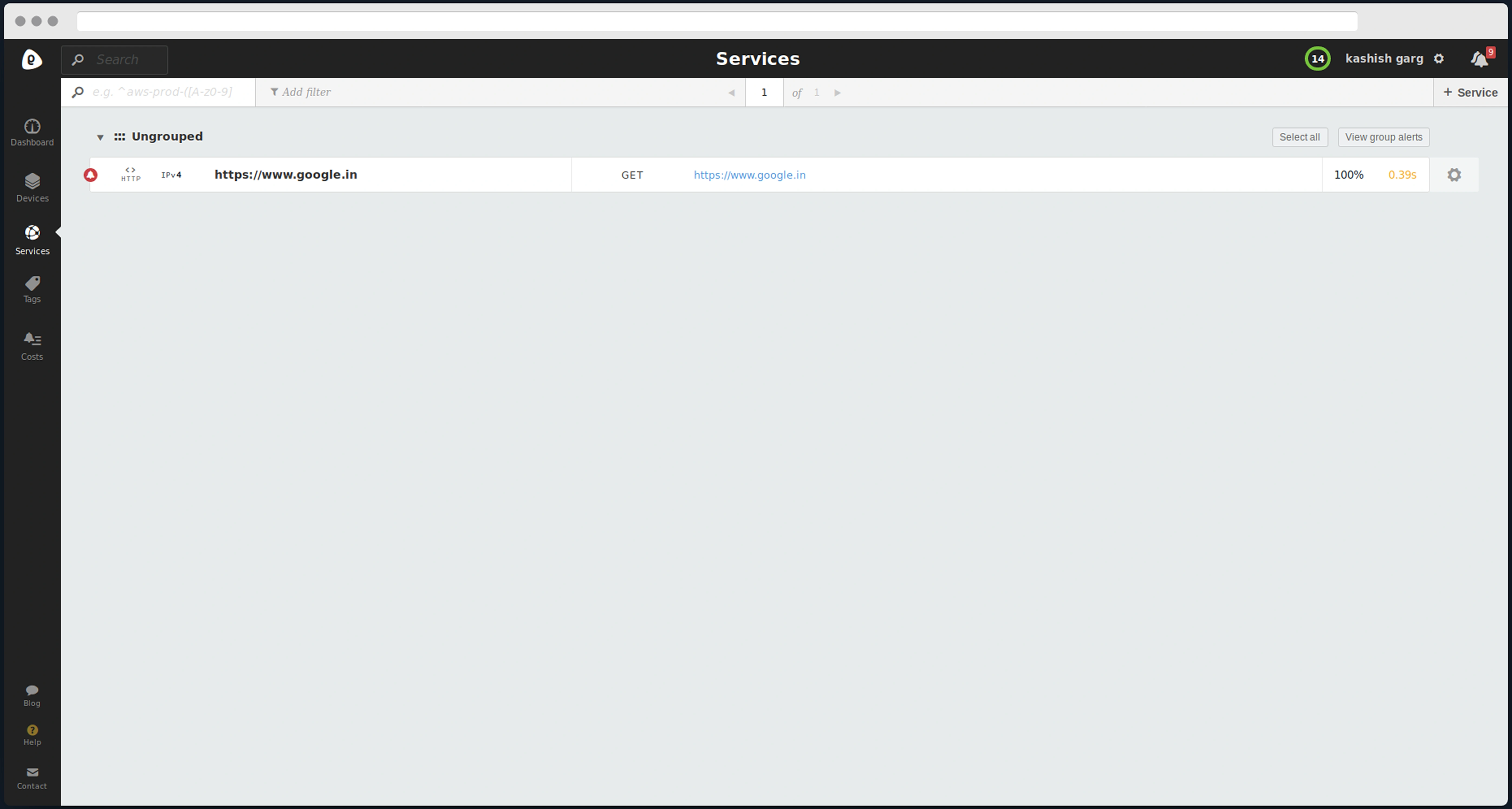Open the google.in service settings gear
The width and height of the screenshot is (1512, 809).
tap(1454, 175)
